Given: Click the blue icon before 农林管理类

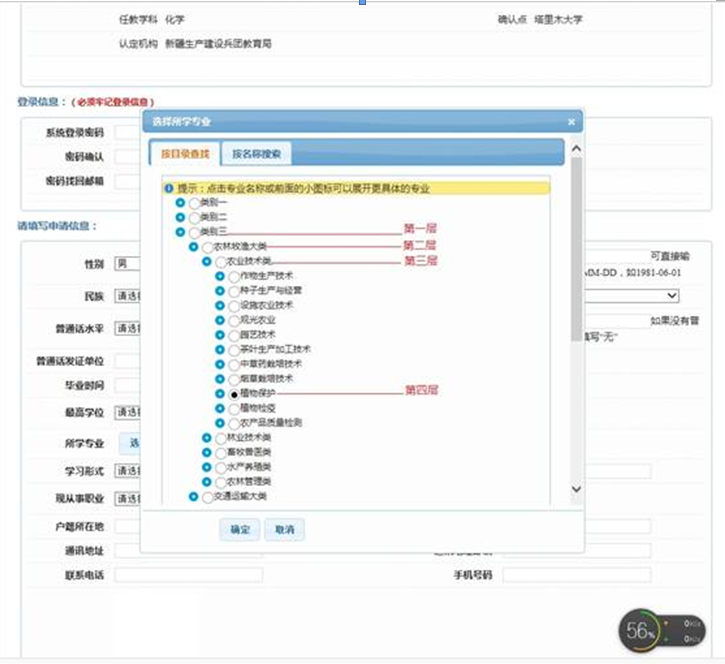Looking at the screenshot, I should click(206, 481).
